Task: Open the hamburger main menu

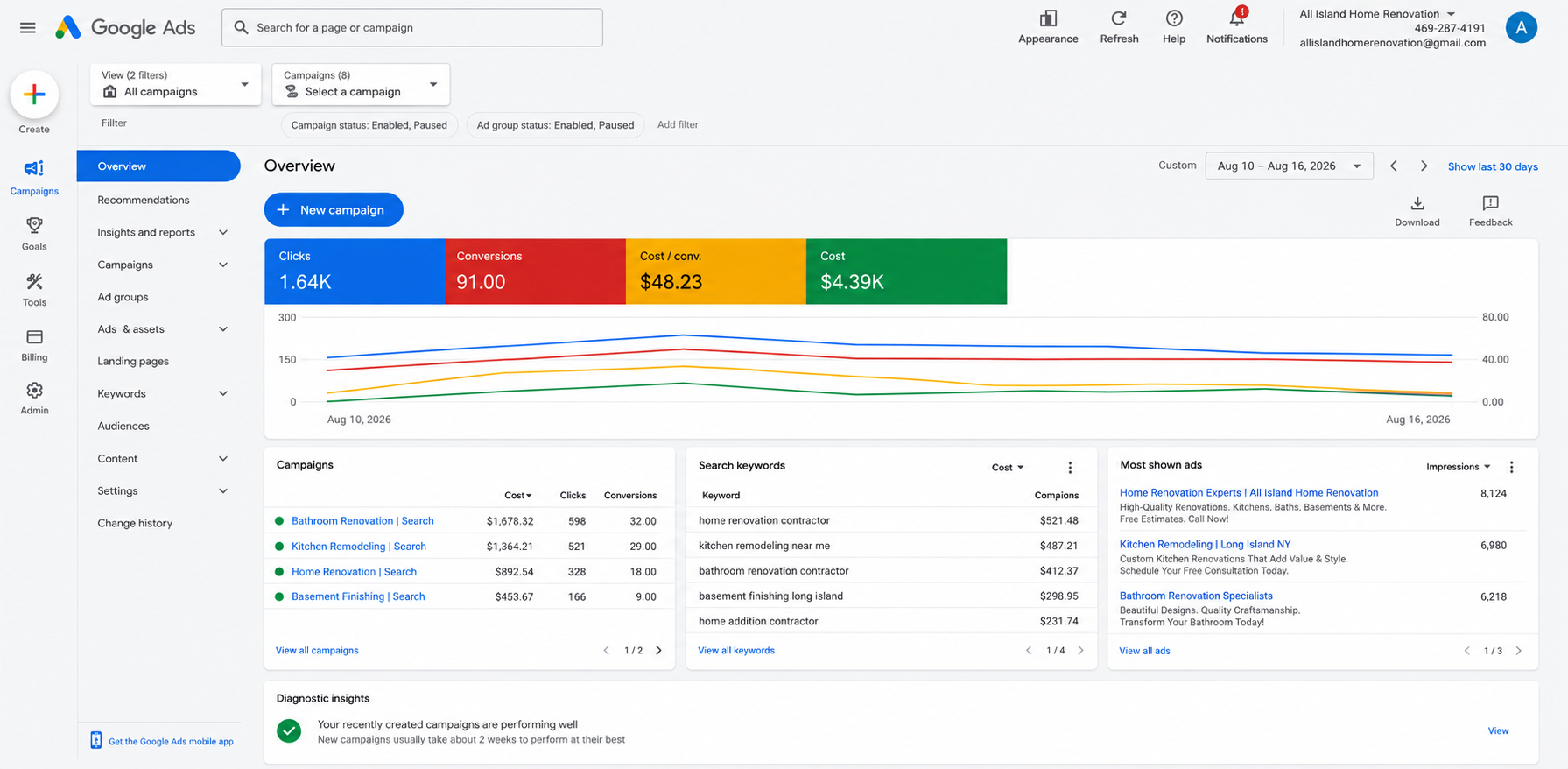Action: [28, 28]
